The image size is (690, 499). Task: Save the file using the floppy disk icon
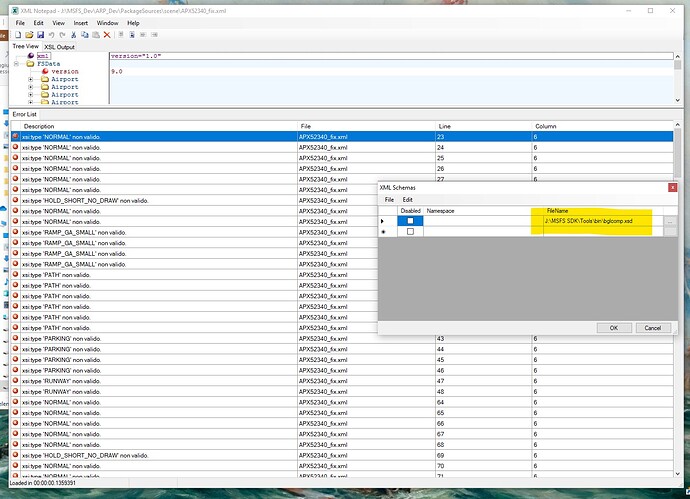tap(40, 35)
